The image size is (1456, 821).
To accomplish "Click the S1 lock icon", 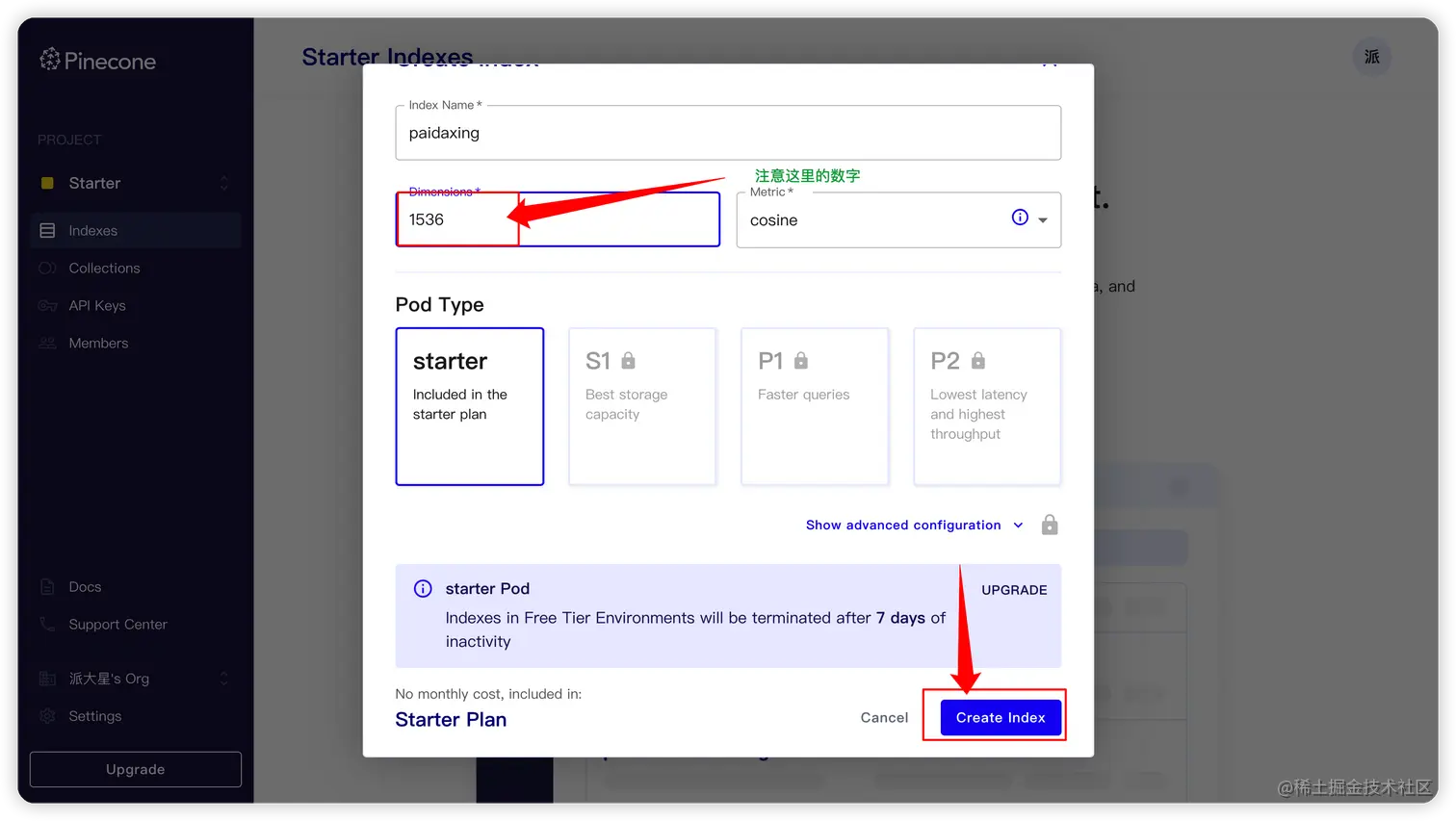I will pyautogui.click(x=628, y=361).
